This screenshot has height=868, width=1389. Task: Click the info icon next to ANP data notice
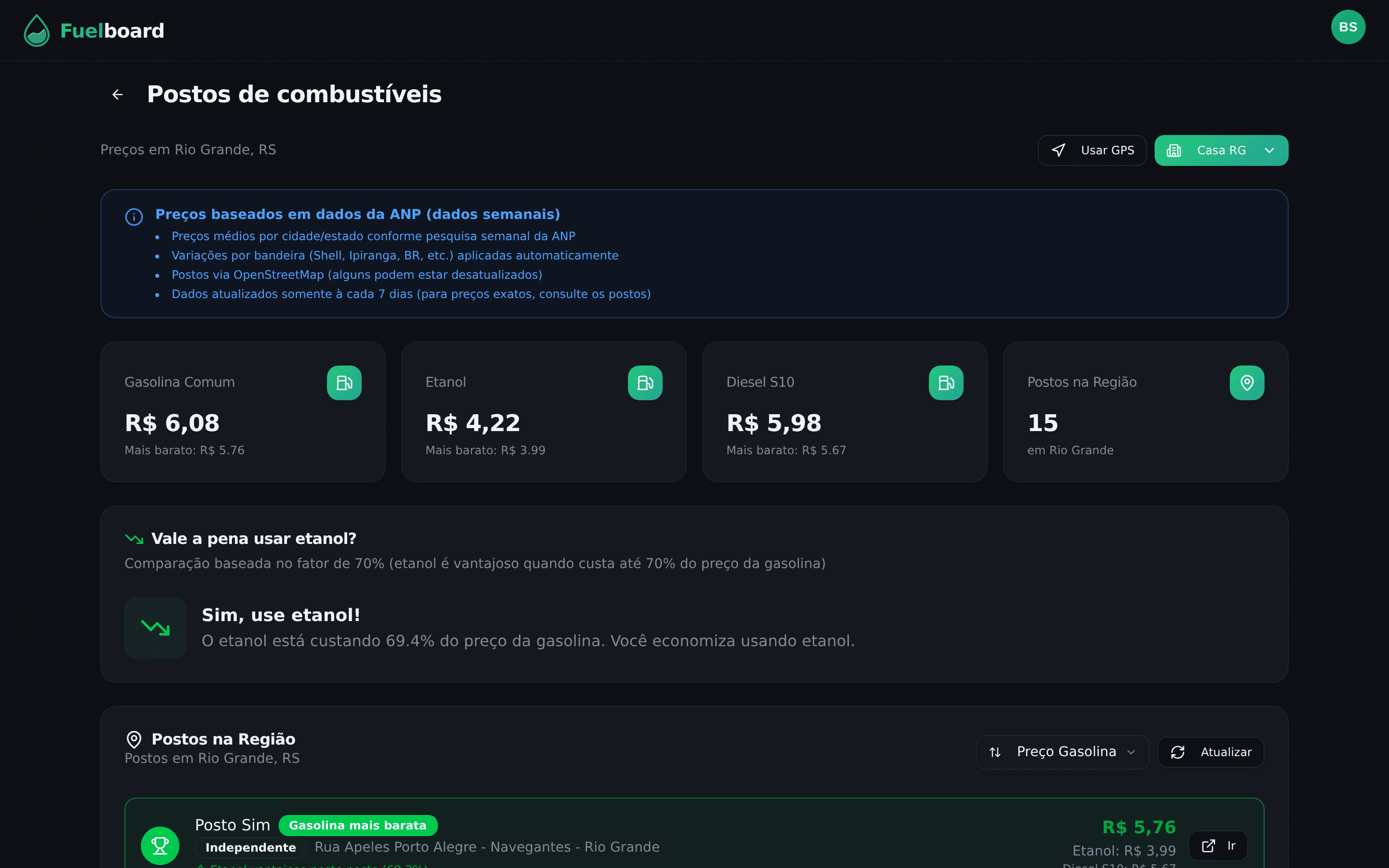133,217
